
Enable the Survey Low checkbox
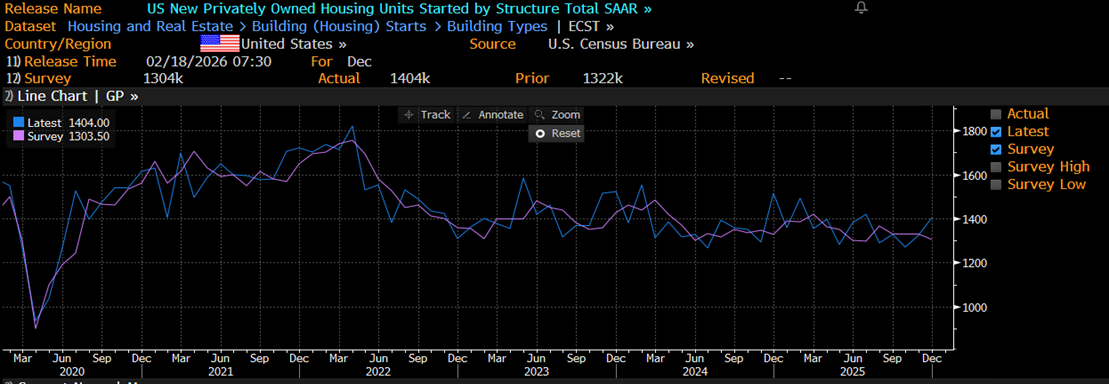click(x=996, y=185)
